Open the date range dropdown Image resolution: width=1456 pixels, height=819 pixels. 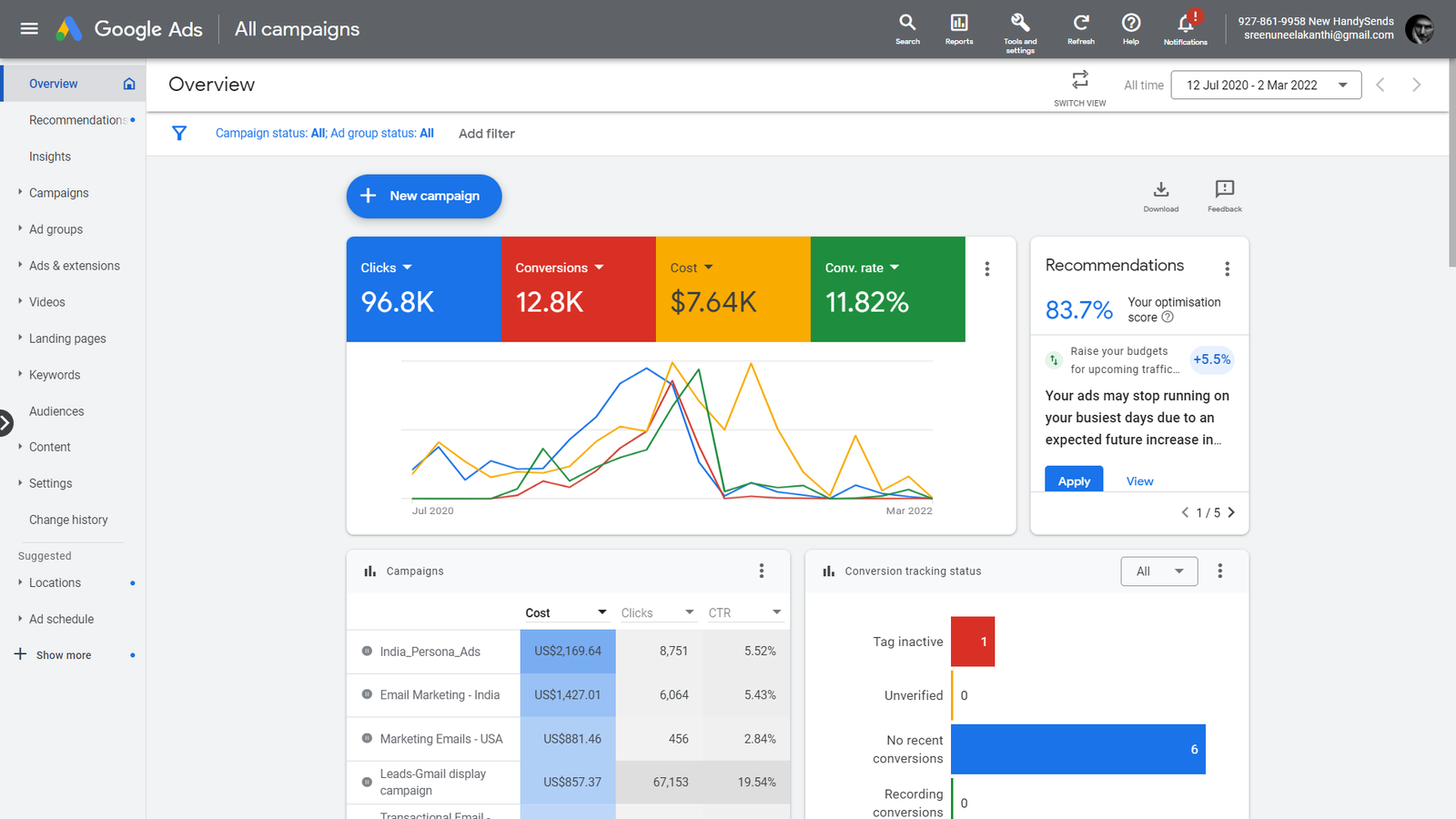point(1266,85)
